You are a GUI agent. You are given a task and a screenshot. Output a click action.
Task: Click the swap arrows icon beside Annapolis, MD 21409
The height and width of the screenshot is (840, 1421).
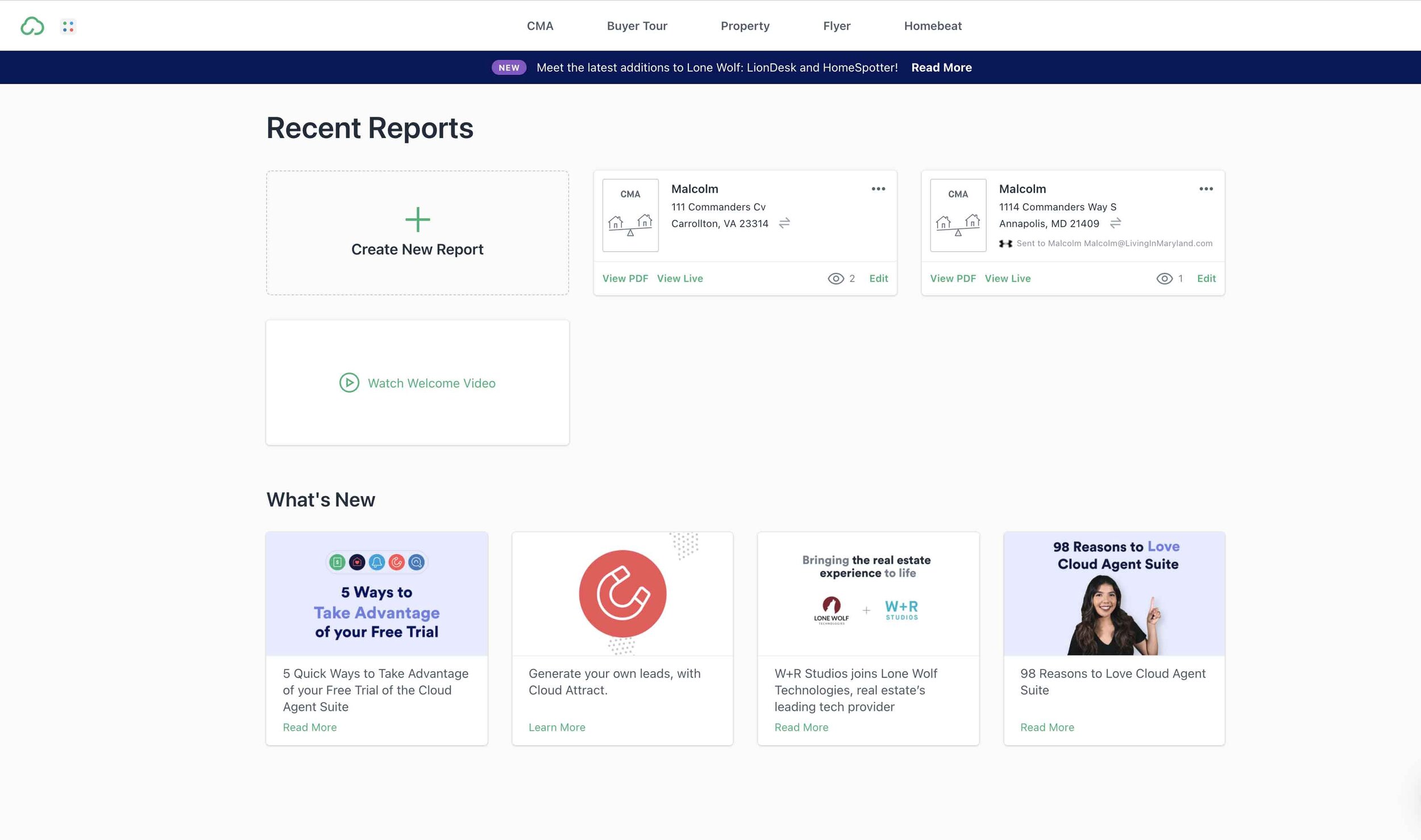(x=1115, y=223)
